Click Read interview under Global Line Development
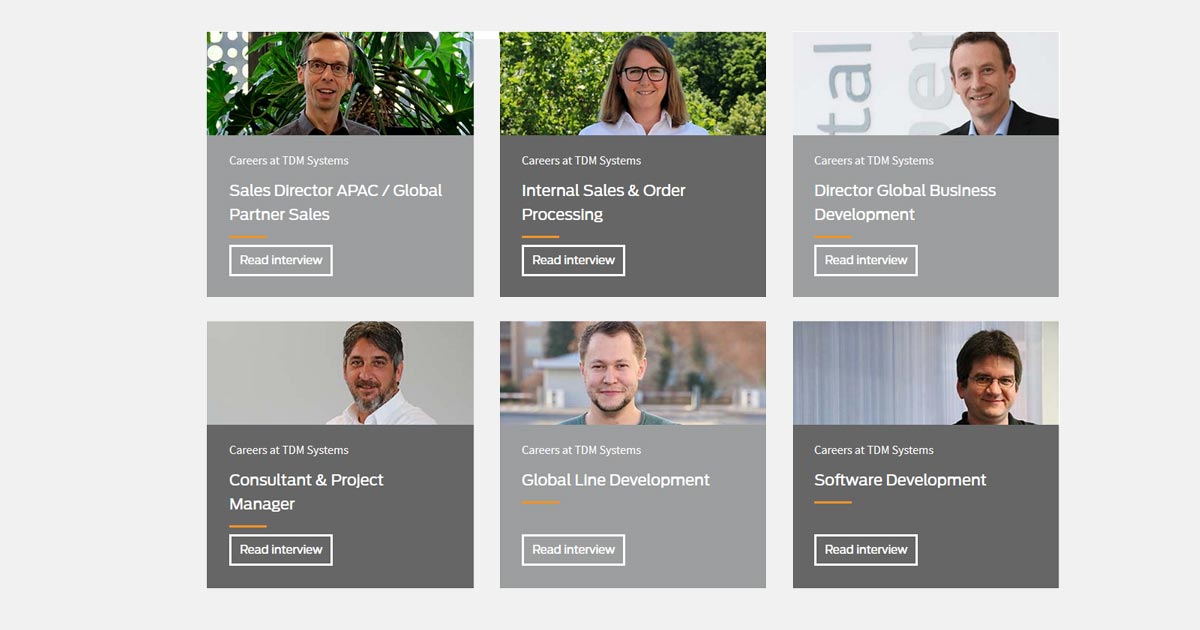 [573, 550]
